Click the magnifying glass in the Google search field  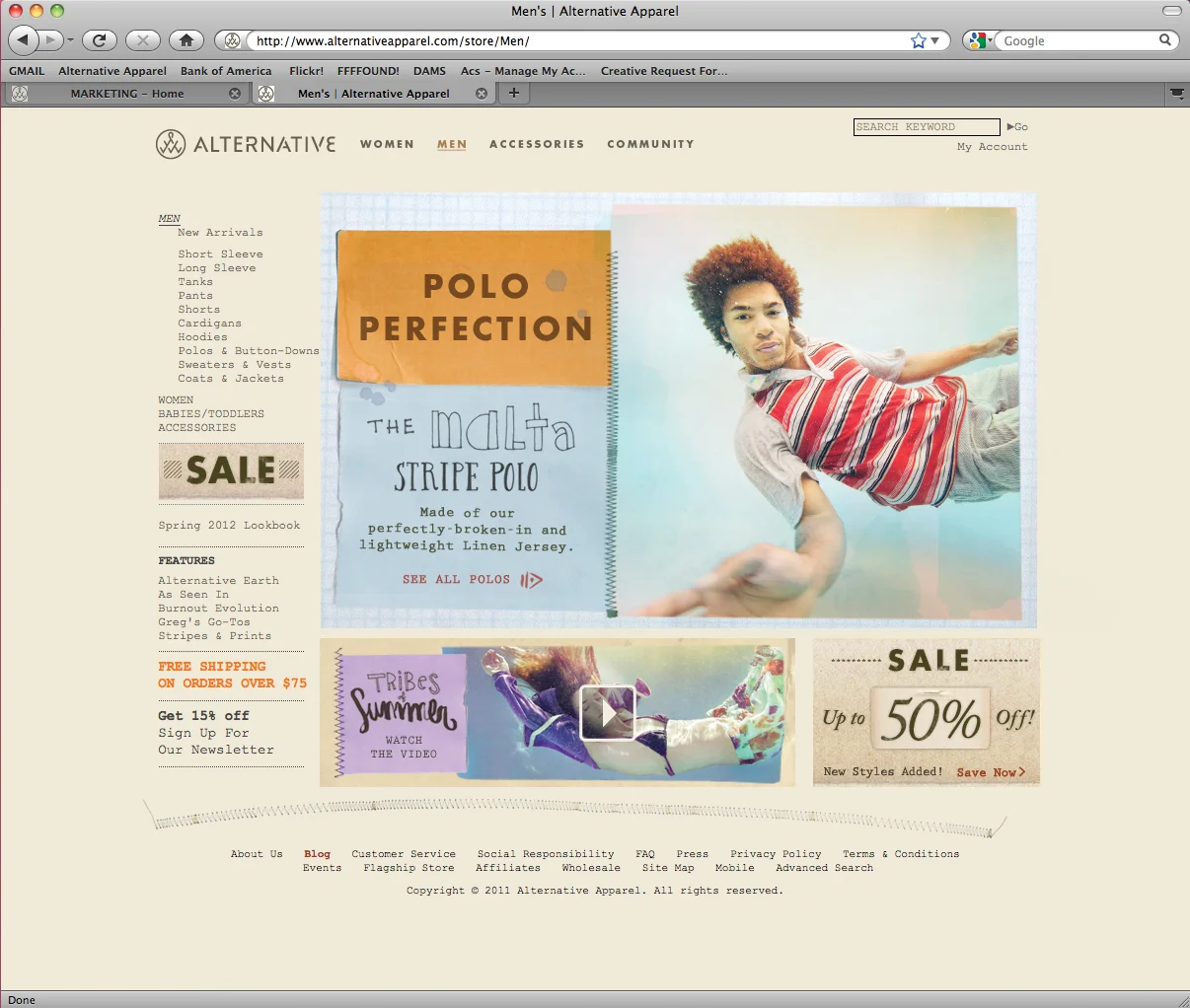[1164, 40]
